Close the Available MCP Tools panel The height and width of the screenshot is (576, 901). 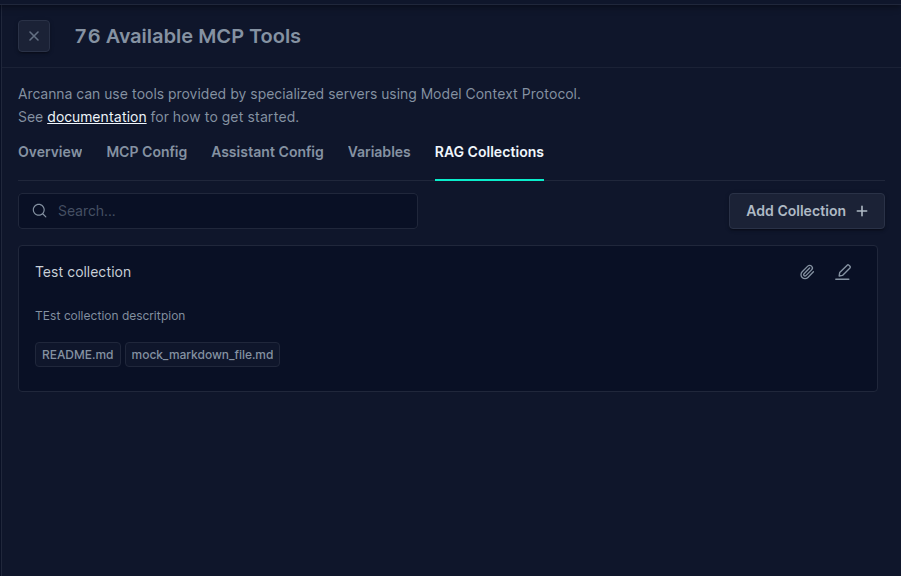34,36
